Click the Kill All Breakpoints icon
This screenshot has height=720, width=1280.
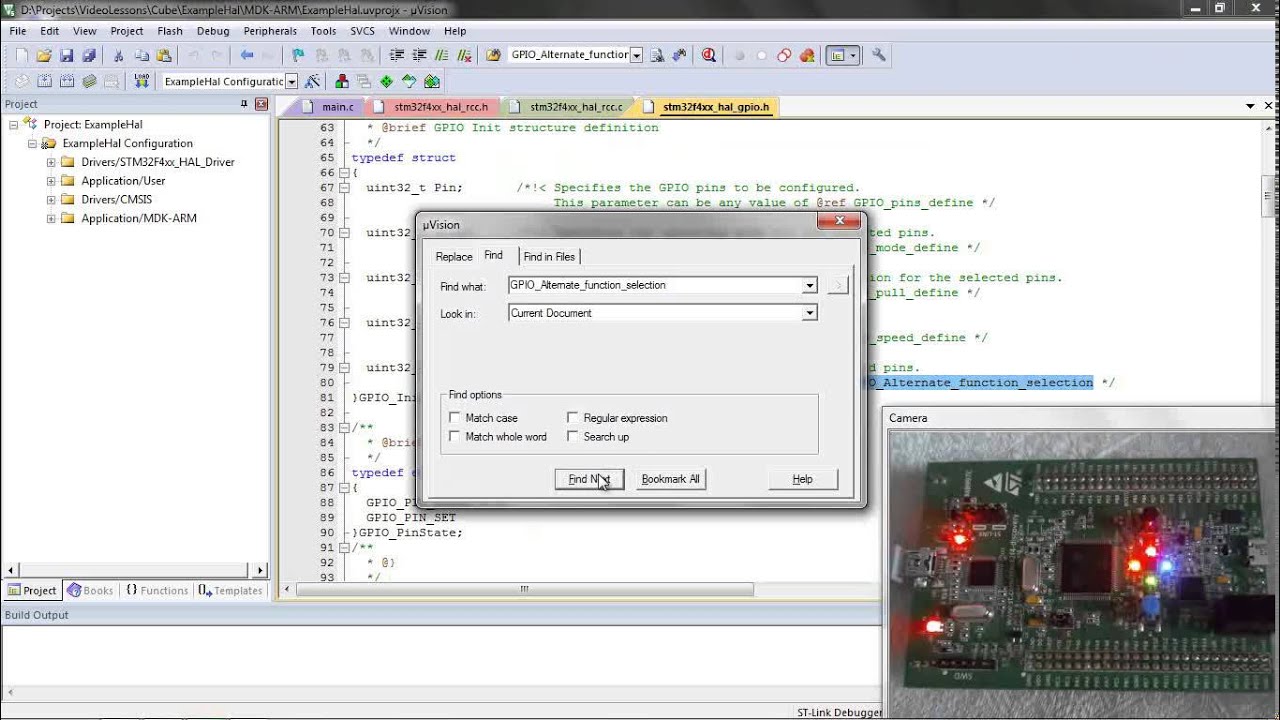(x=806, y=56)
